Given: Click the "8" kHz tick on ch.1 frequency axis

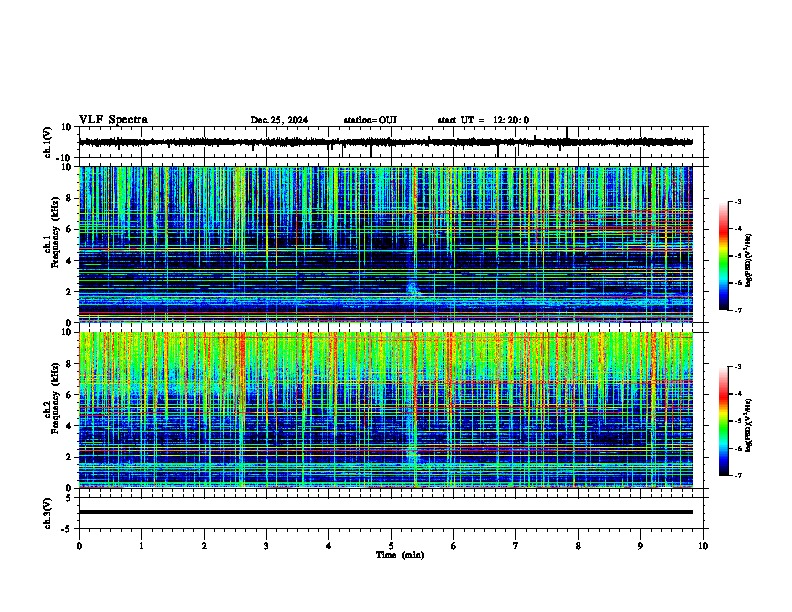Looking at the screenshot, I should point(69,198).
